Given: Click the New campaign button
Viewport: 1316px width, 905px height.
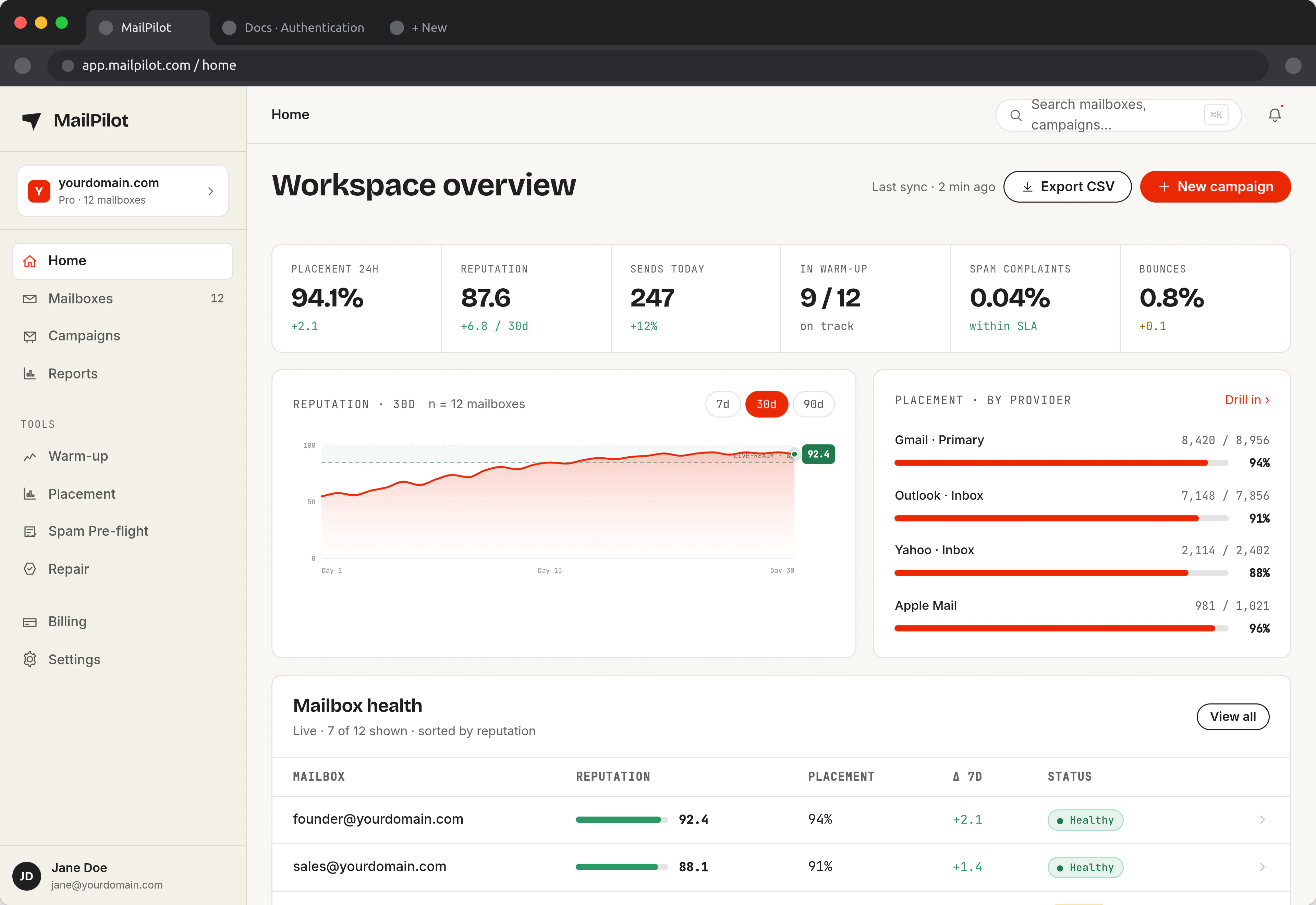Looking at the screenshot, I should point(1215,186).
